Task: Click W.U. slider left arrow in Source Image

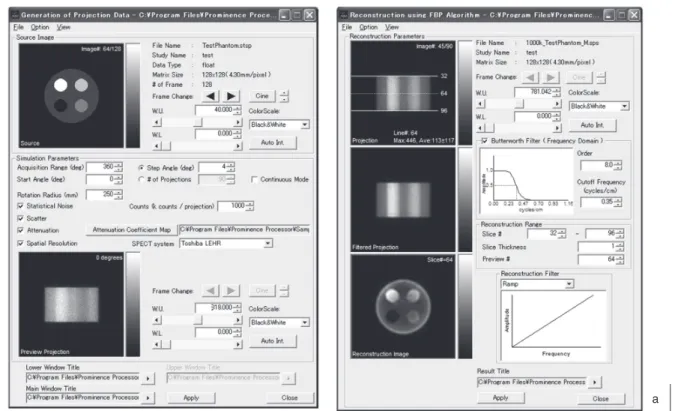Action: [157, 123]
